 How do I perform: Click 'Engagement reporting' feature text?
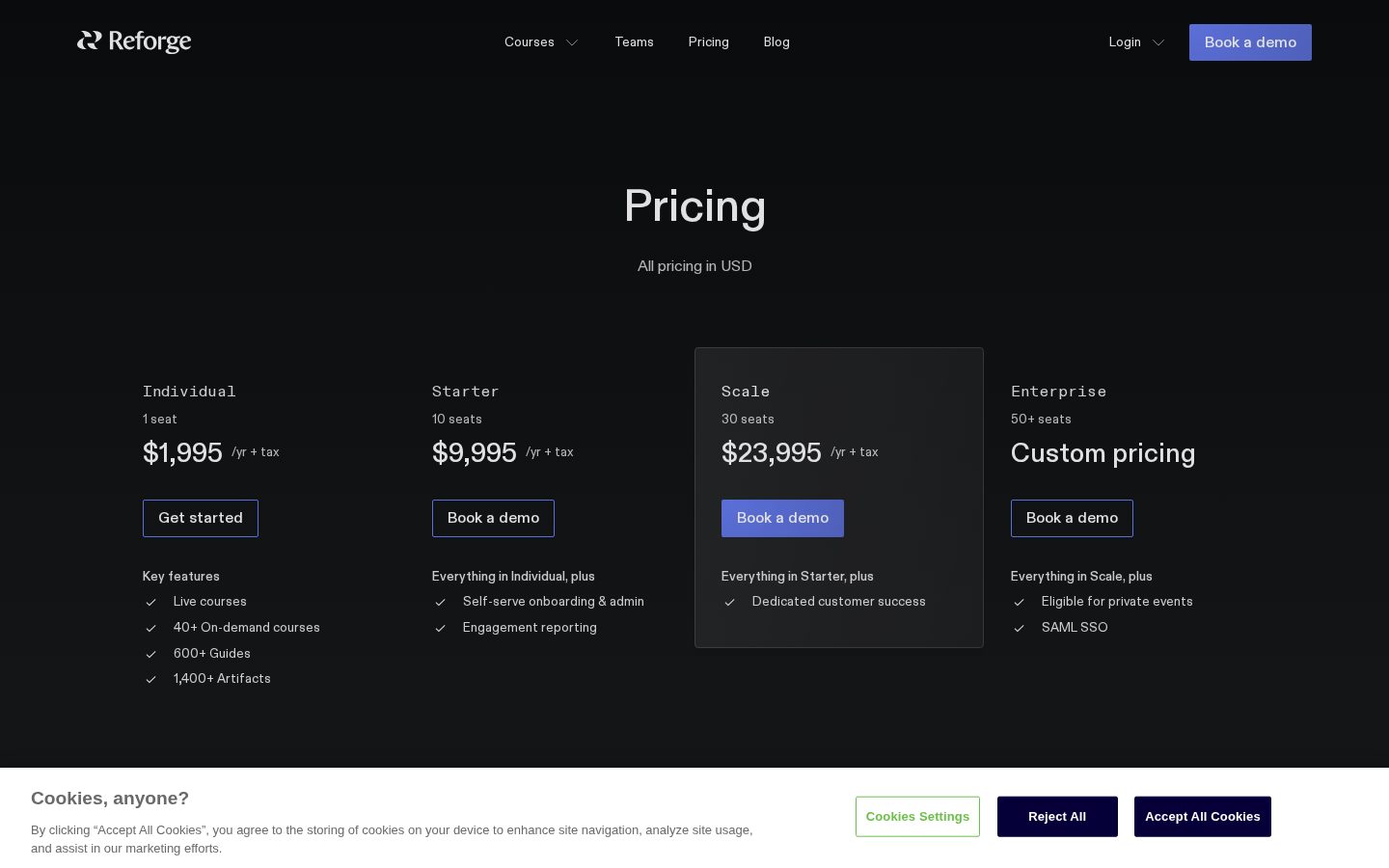click(x=530, y=628)
